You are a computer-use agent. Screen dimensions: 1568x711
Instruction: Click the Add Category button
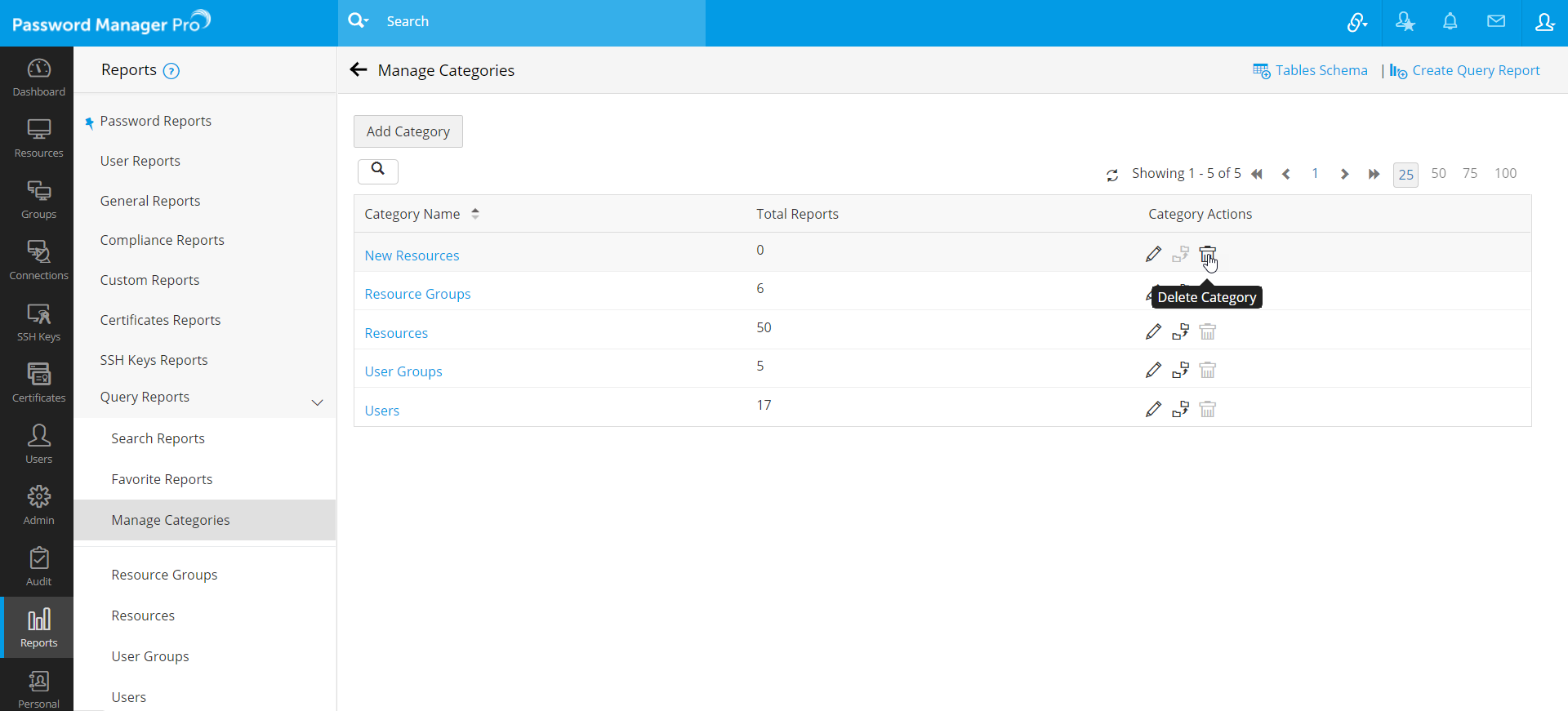click(x=408, y=131)
